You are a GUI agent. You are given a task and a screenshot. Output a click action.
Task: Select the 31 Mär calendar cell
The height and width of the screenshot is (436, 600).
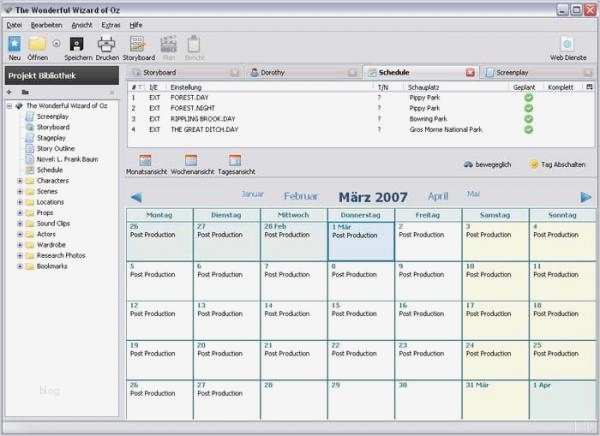pos(496,400)
